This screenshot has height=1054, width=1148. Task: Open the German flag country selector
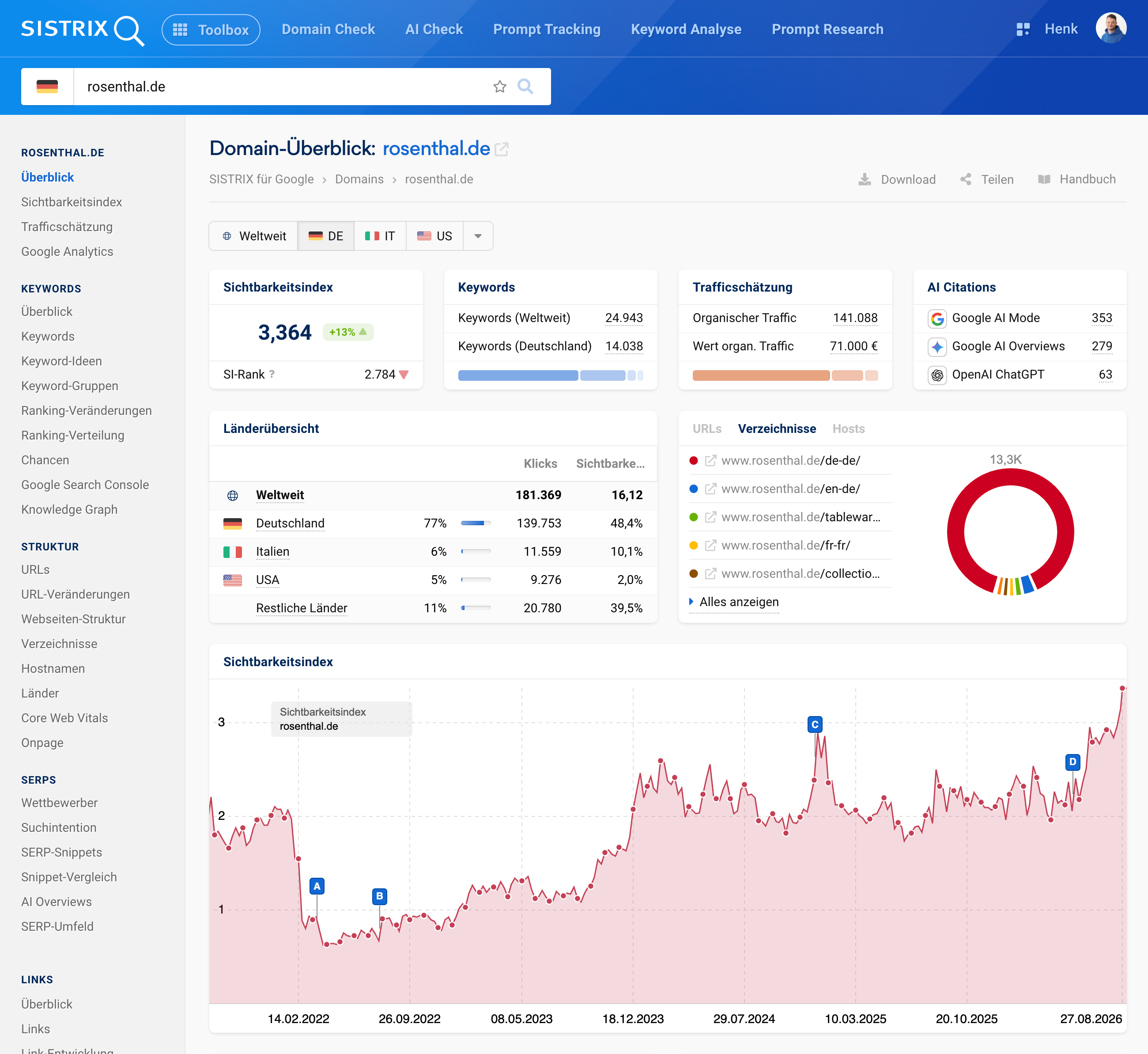(47, 87)
